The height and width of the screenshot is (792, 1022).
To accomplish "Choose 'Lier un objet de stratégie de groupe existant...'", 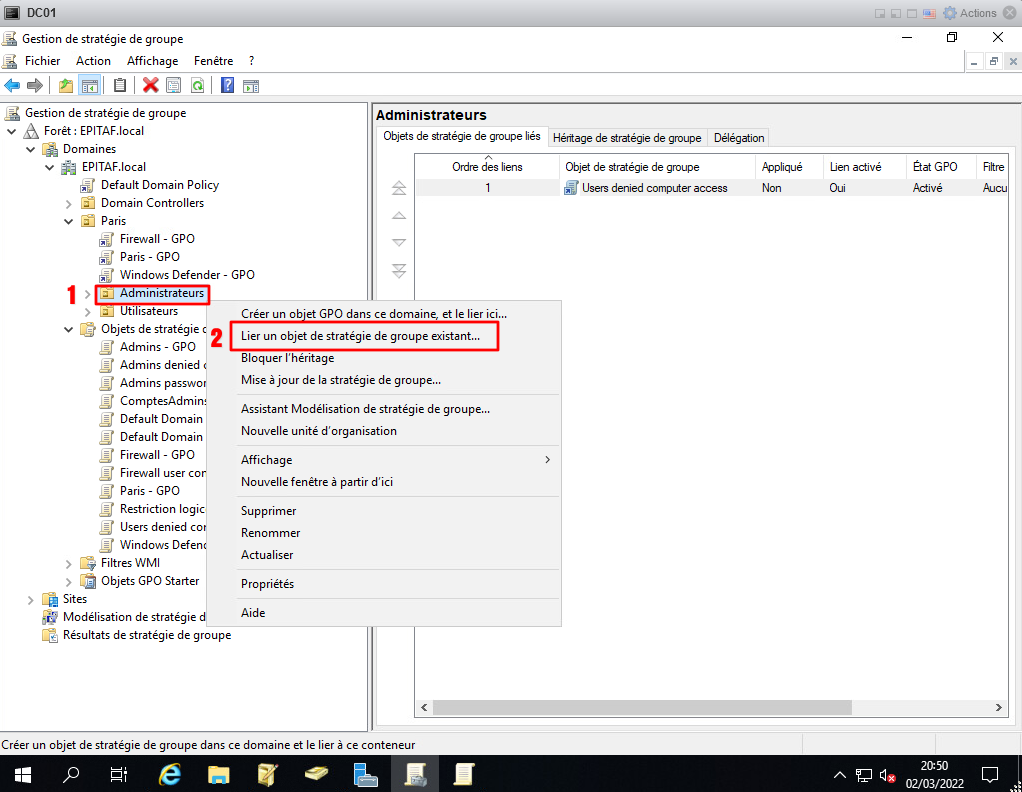I will (x=360, y=336).
